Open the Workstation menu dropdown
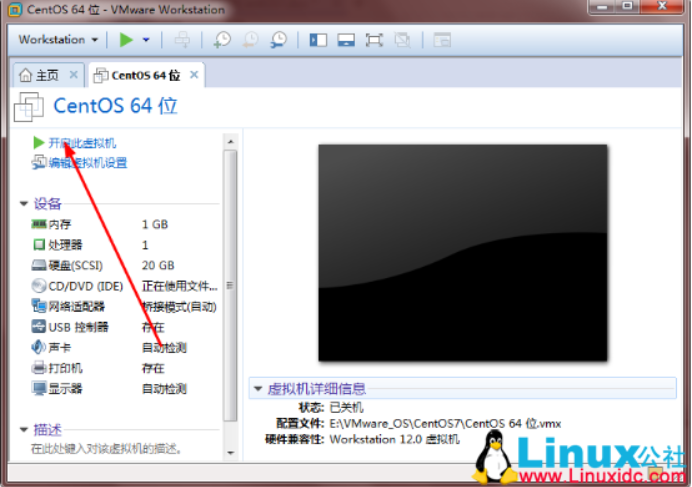692x487 pixels. [58, 40]
